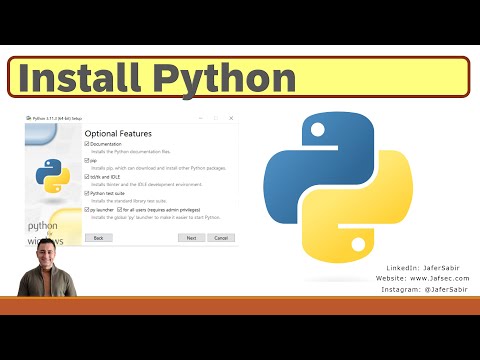Click Cancel in the Python setup dialog
The width and height of the screenshot is (480, 360).
[221, 238]
